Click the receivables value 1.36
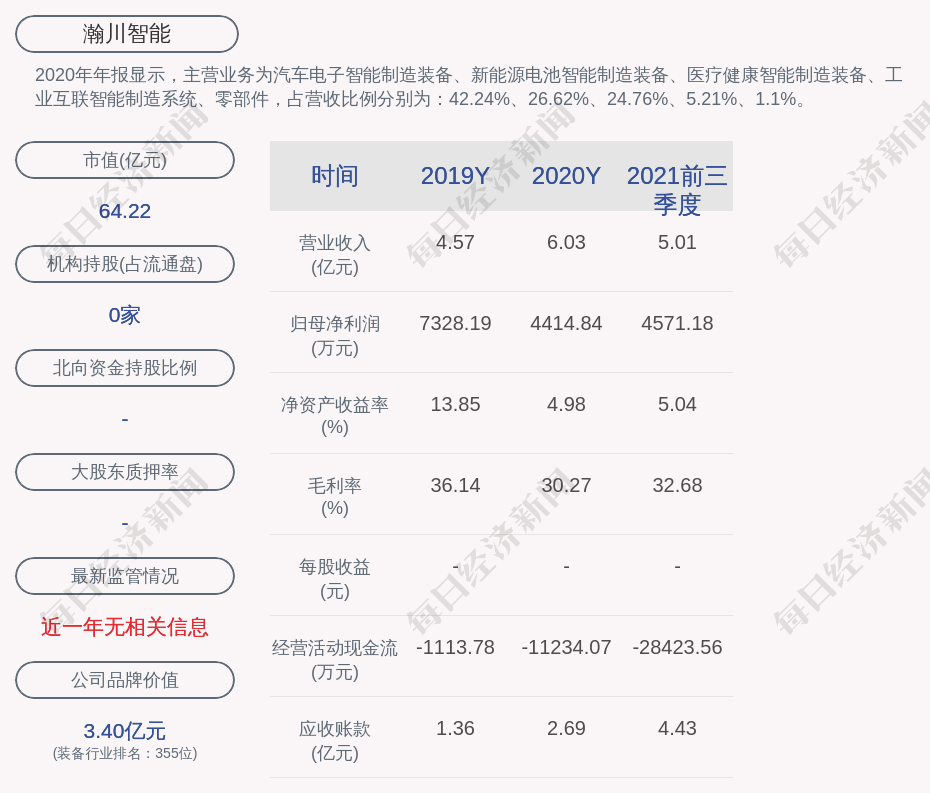Screen dimensions: 930x793 pyautogui.click(x=455, y=728)
